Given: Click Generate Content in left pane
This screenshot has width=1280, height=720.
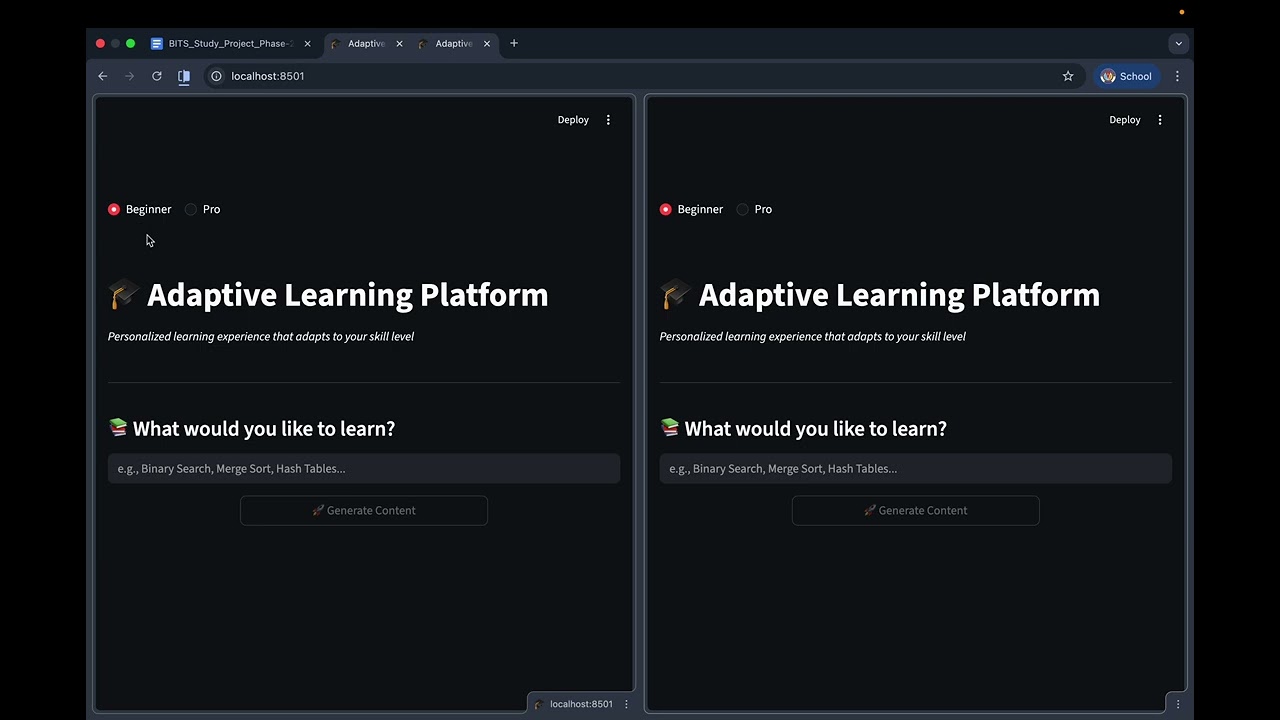Looking at the screenshot, I should [364, 510].
